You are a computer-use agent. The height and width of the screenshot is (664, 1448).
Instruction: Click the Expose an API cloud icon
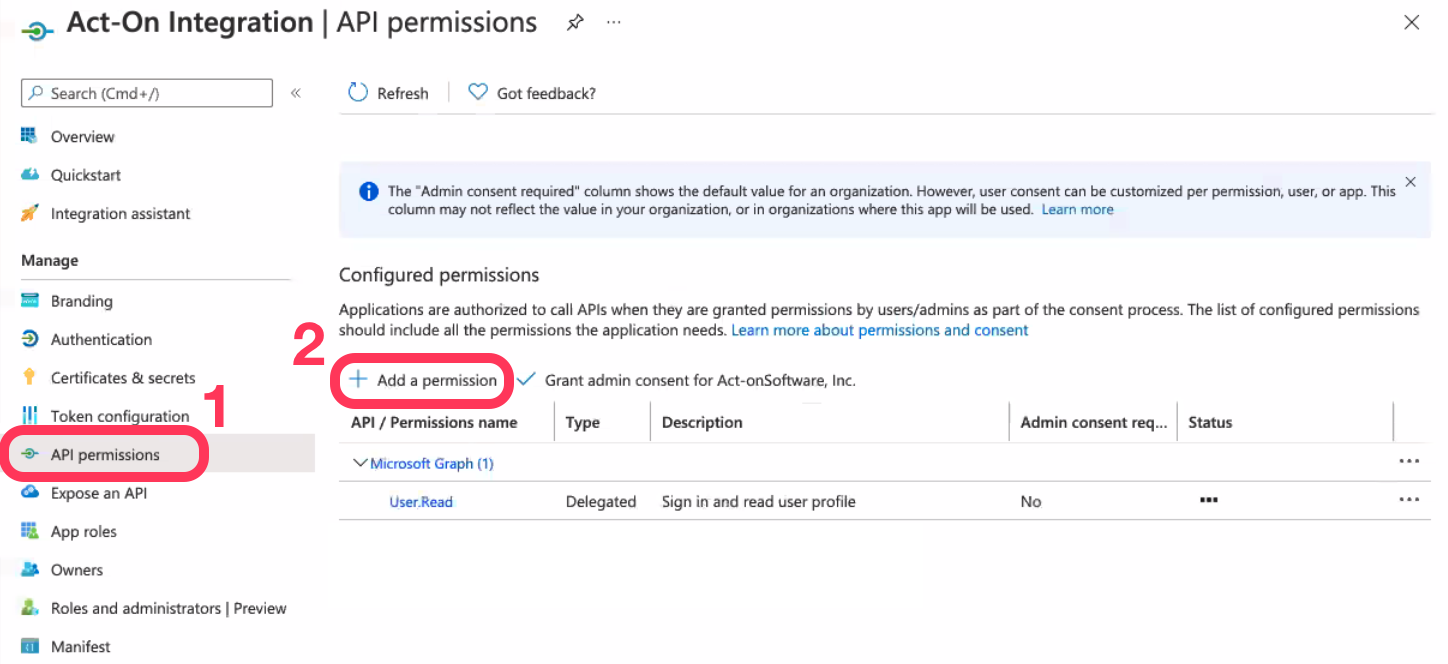(30, 492)
